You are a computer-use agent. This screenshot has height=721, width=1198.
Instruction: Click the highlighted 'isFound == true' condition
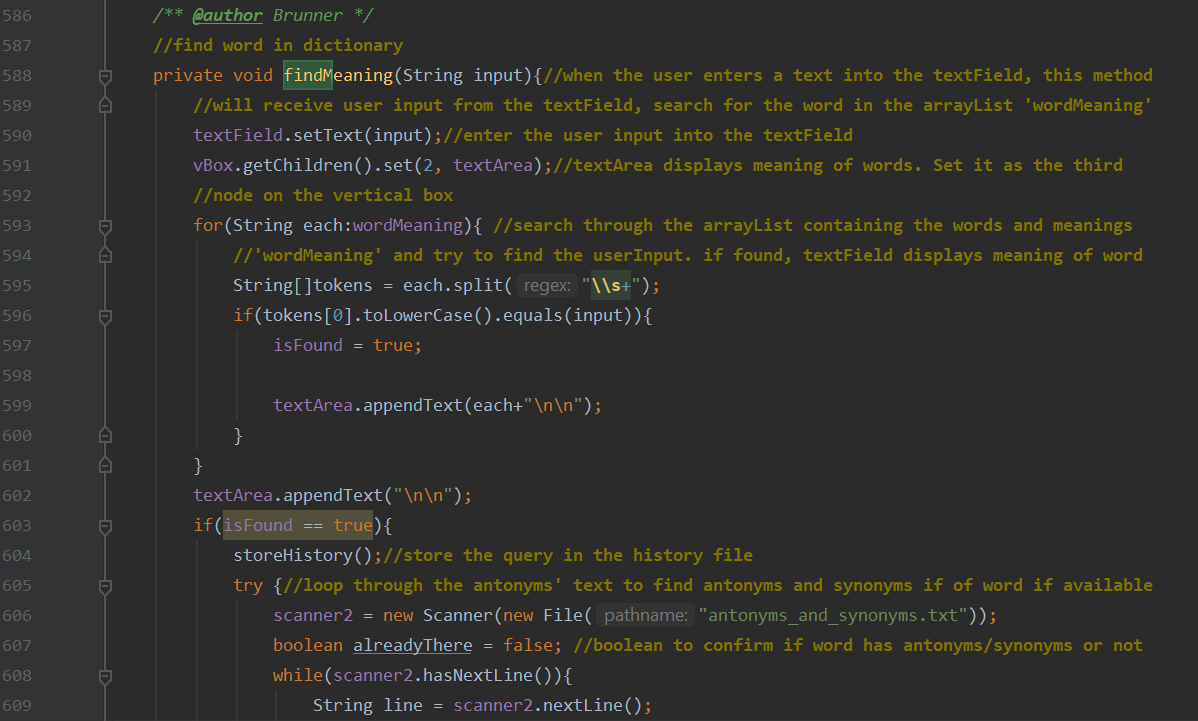click(298, 525)
